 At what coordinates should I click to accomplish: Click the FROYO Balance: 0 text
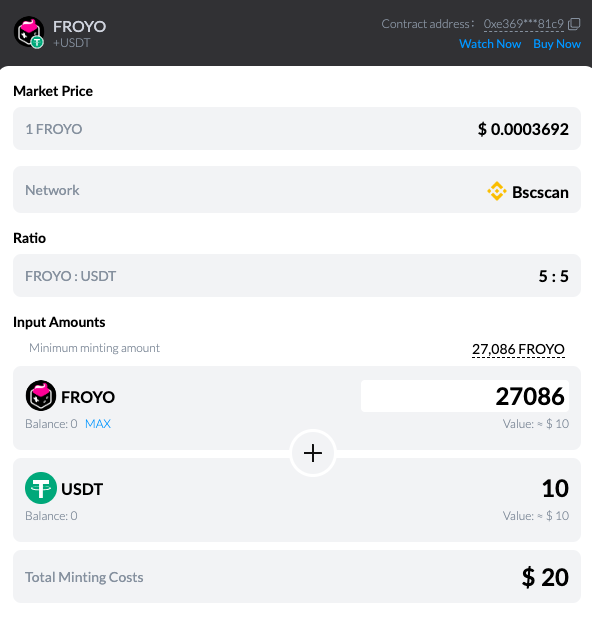pos(51,424)
